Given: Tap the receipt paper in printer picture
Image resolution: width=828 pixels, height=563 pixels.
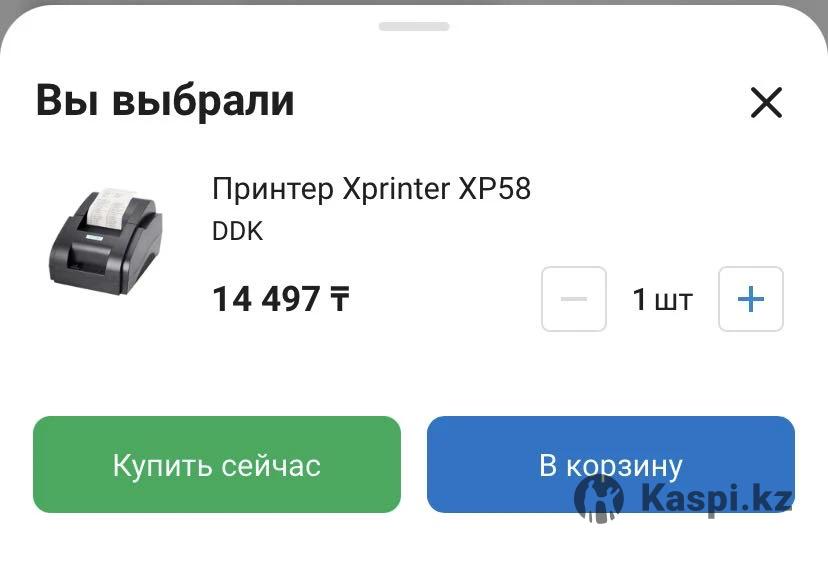Looking at the screenshot, I should tap(111, 207).
